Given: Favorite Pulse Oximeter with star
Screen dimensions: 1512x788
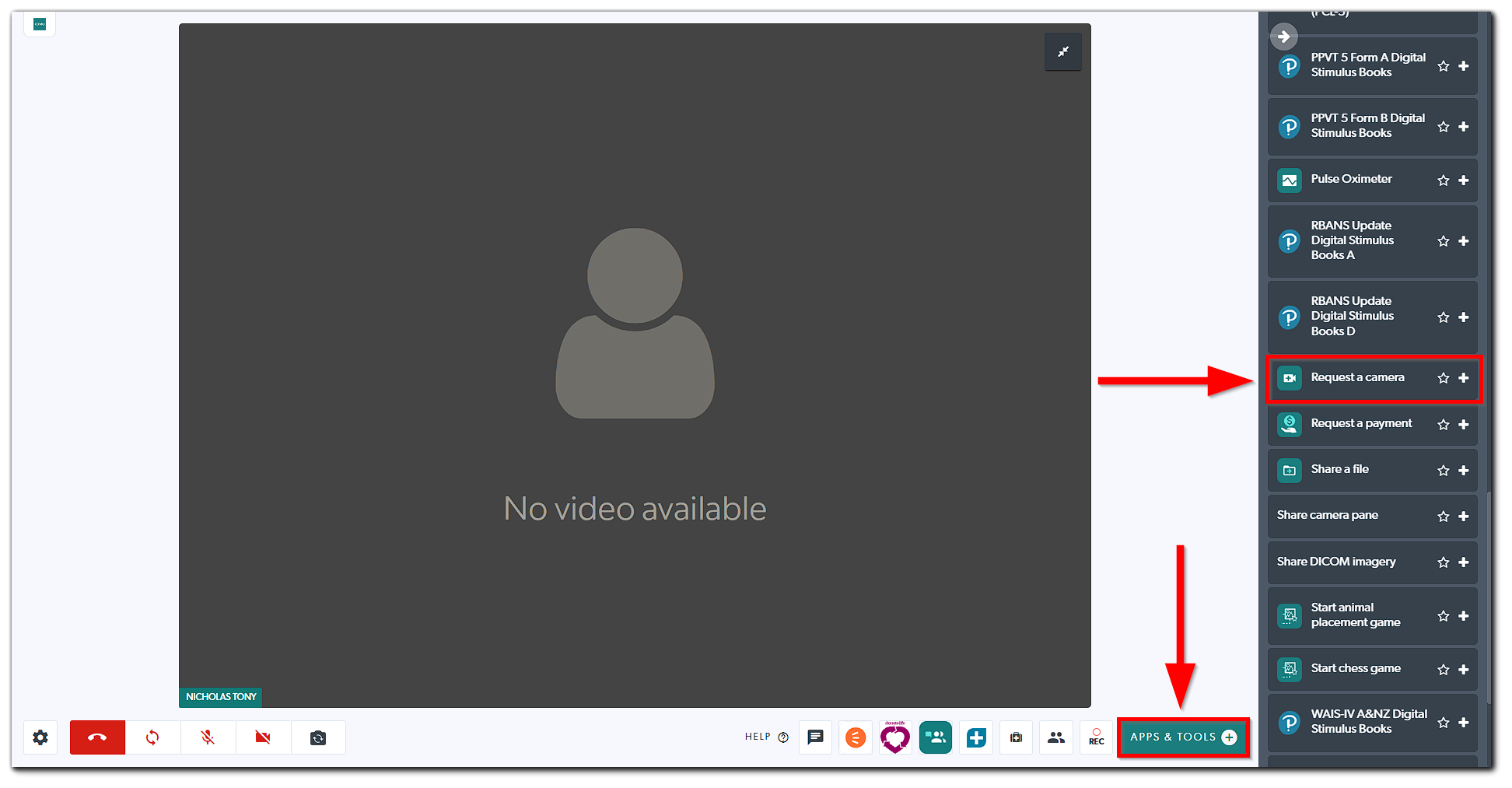Looking at the screenshot, I should tap(1444, 180).
